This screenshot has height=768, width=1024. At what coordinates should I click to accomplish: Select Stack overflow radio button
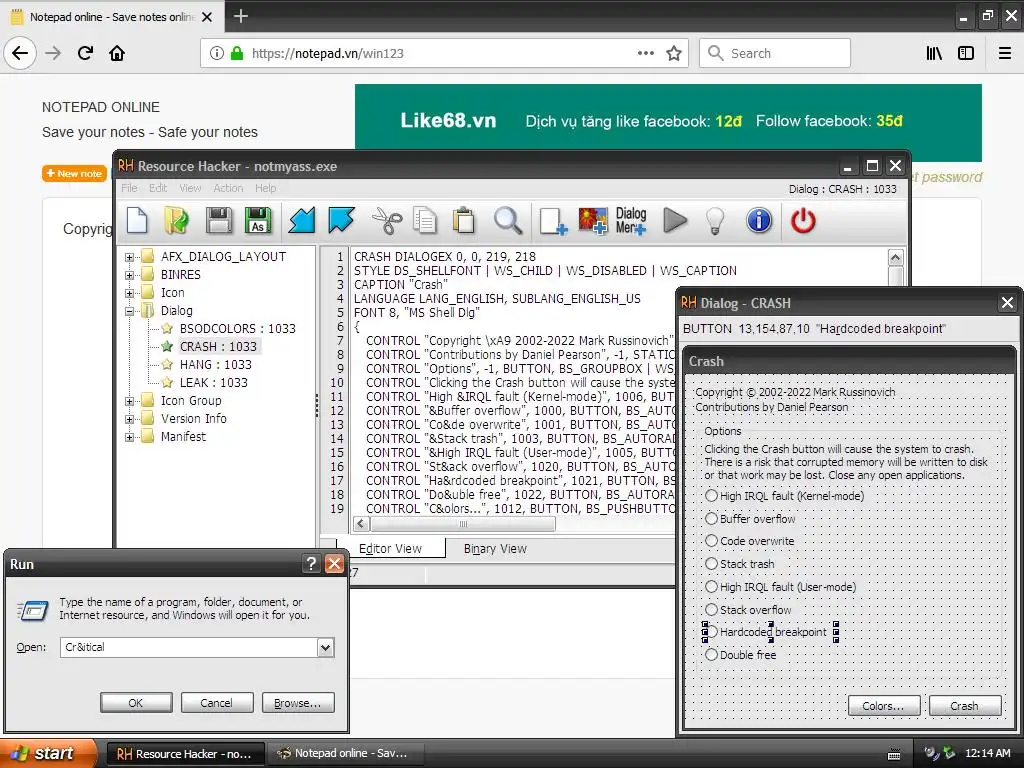[x=711, y=609]
